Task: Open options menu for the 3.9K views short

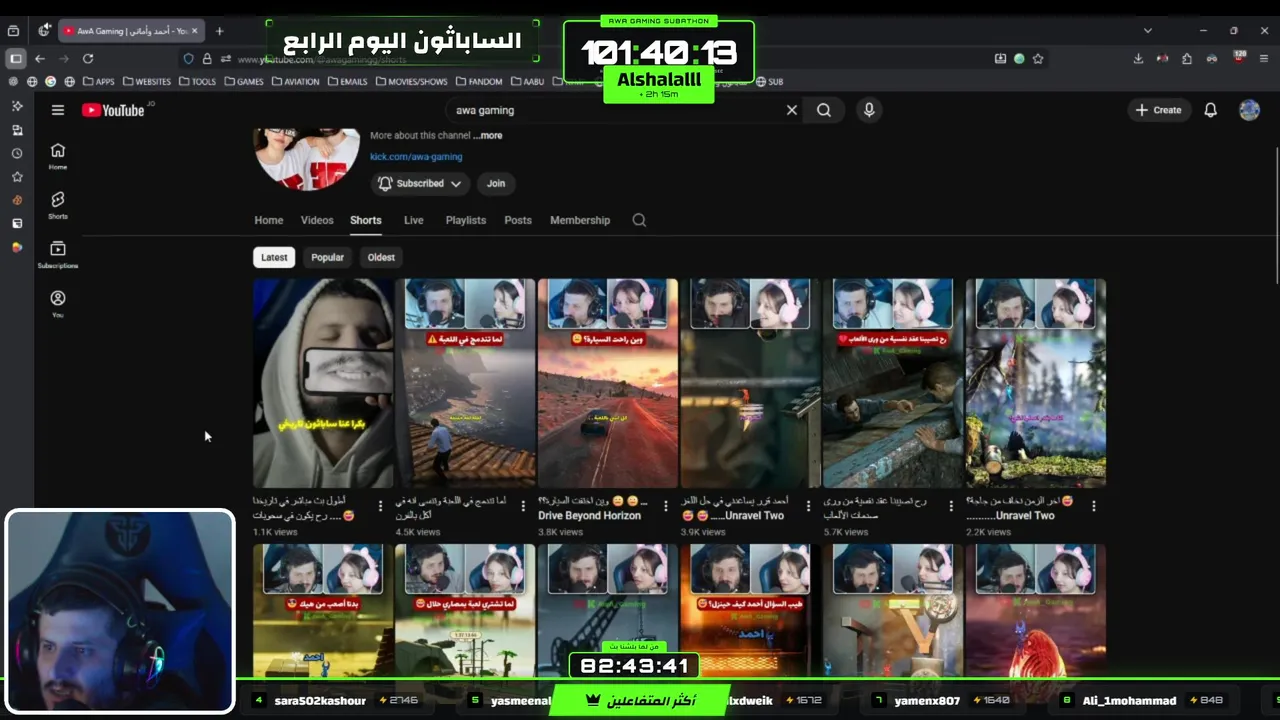Action: pyautogui.click(x=808, y=507)
